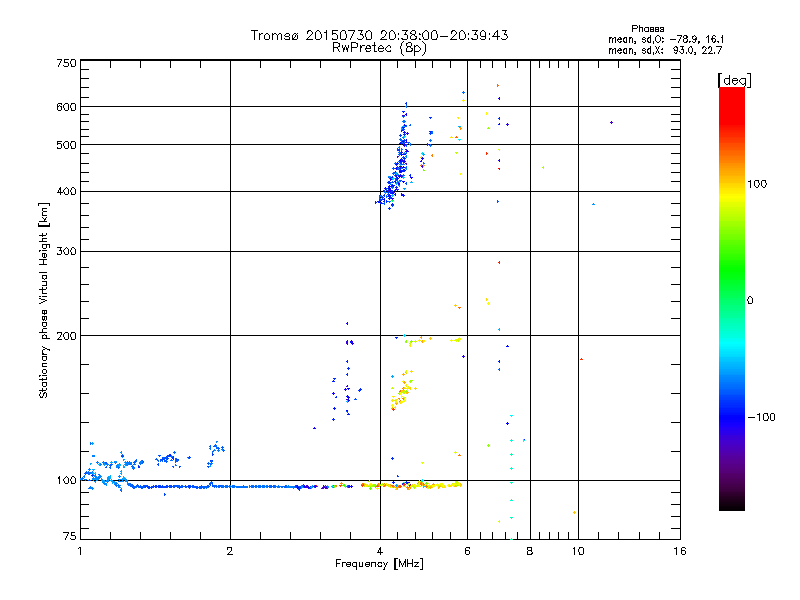The height and width of the screenshot is (600, 800).
Task: Click the "Stationary phase Virtual Height [km]" axis label
Action: [44, 300]
